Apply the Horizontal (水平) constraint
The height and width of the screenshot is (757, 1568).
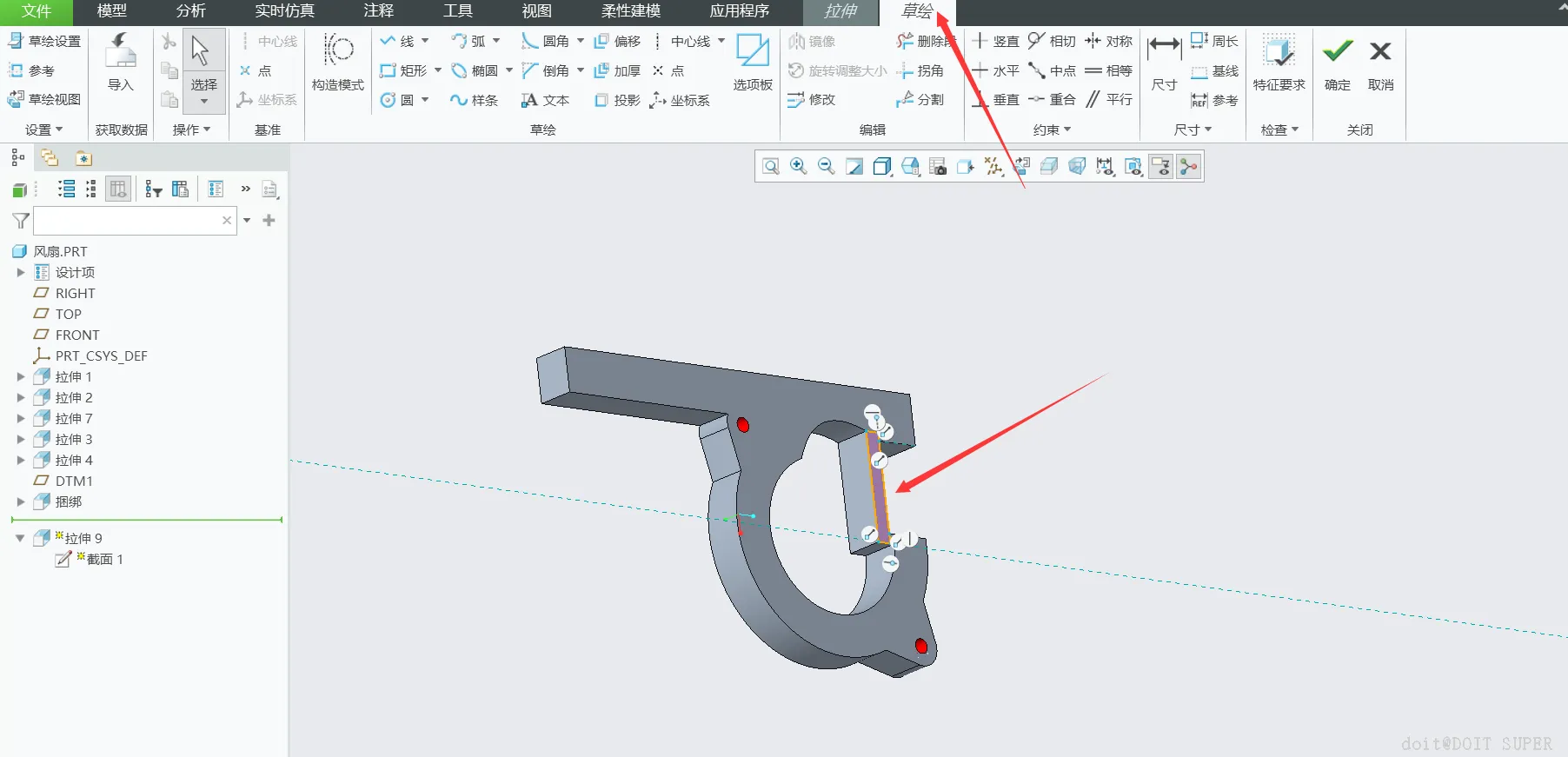tap(995, 70)
